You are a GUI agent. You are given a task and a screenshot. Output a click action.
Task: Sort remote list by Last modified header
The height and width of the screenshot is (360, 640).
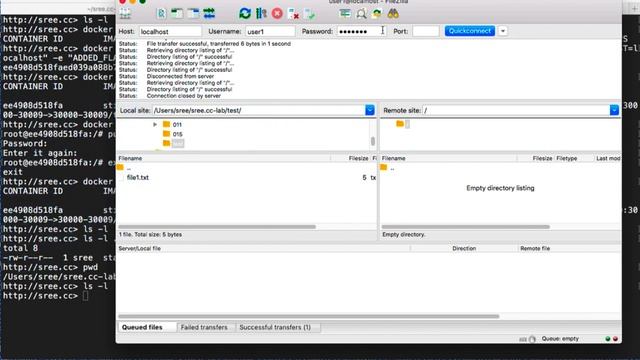[x=608, y=158]
